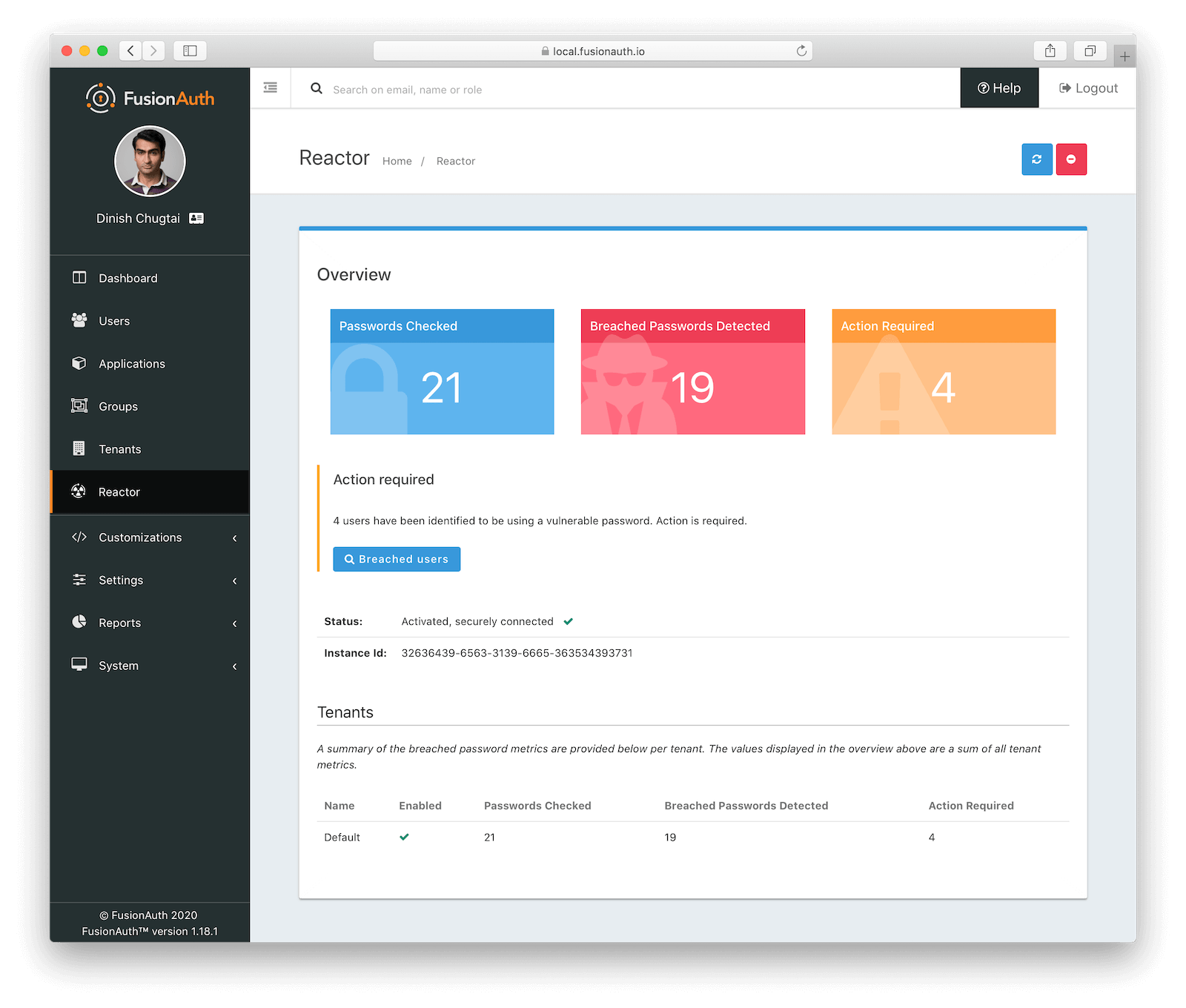Collapse the sidebar with the hamburger icon

(x=271, y=88)
